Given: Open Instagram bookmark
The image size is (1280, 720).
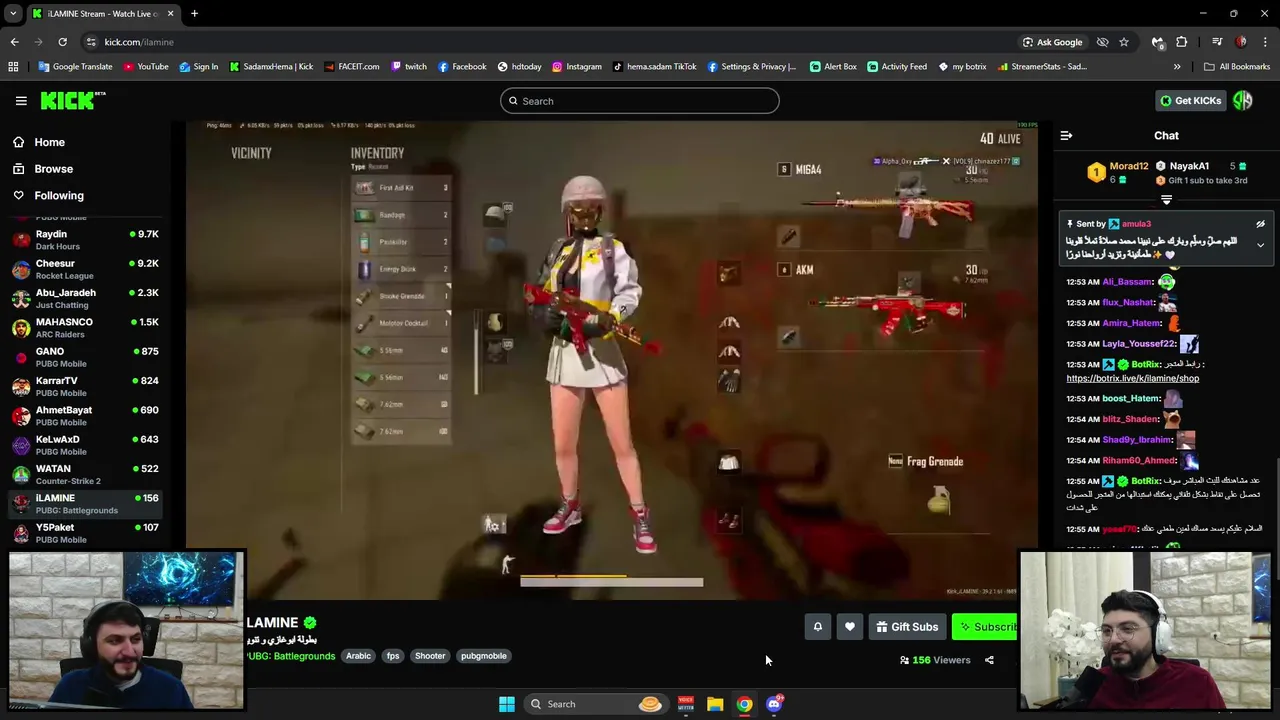Looking at the screenshot, I should 577,67.
